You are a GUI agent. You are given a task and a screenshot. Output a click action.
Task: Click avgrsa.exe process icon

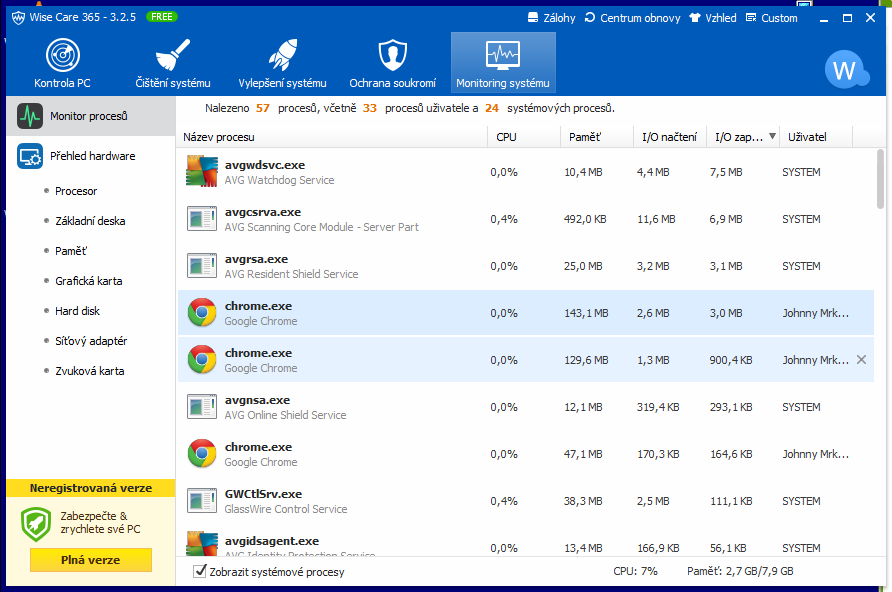(x=202, y=266)
